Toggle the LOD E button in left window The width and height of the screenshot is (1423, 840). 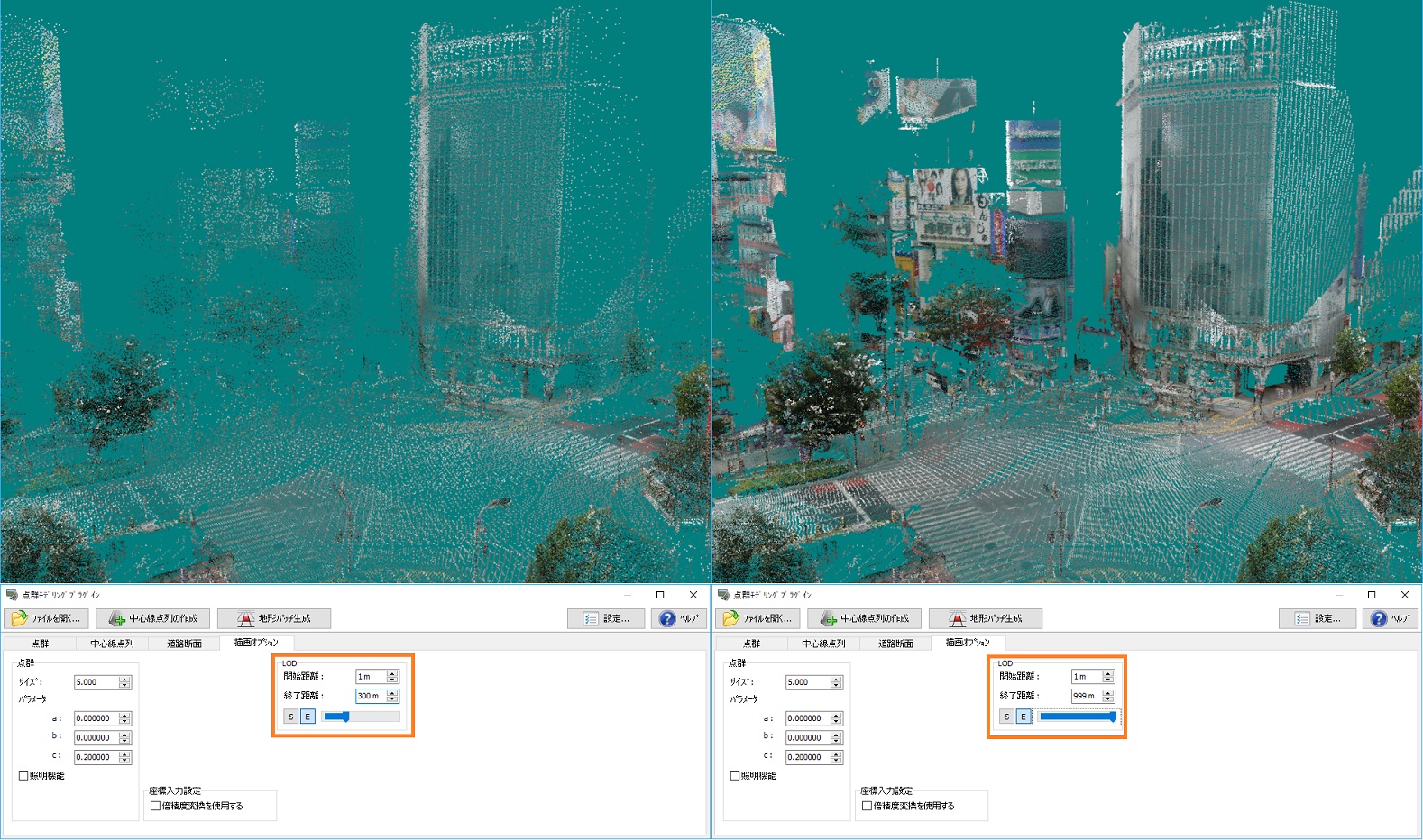(308, 717)
